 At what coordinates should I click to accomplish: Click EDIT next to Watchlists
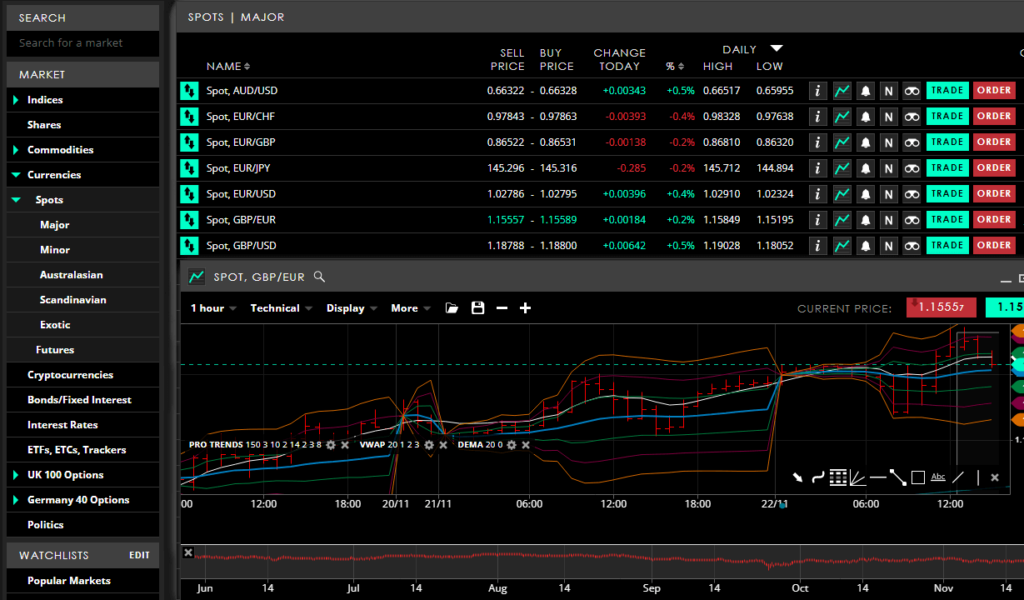coord(139,555)
